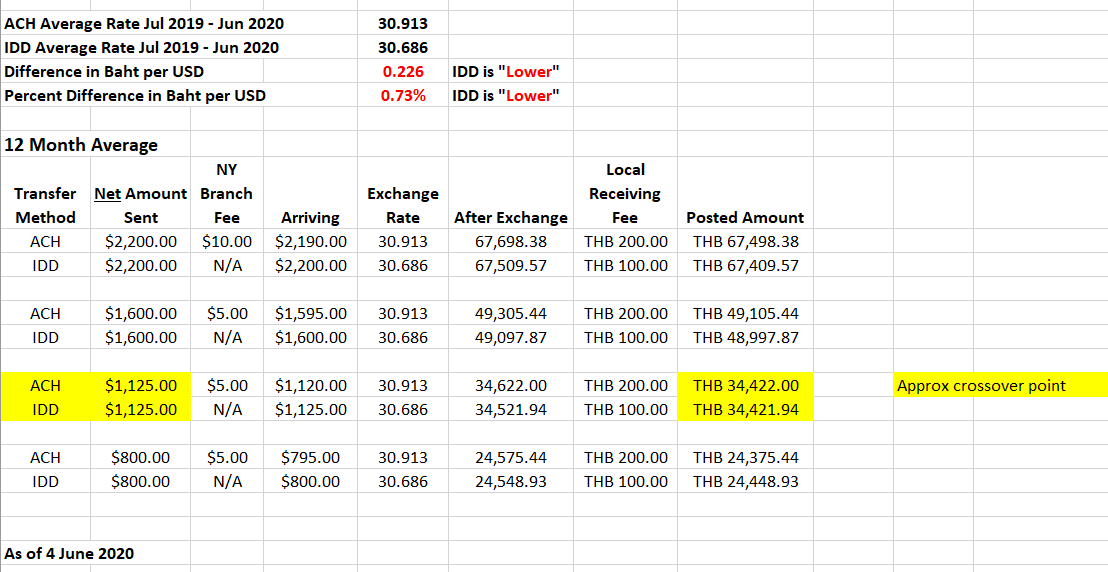The width and height of the screenshot is (1108, 572).
Task: Select the highlighted THB 34,421.94 cell
Action: click(x=745, y=409)
